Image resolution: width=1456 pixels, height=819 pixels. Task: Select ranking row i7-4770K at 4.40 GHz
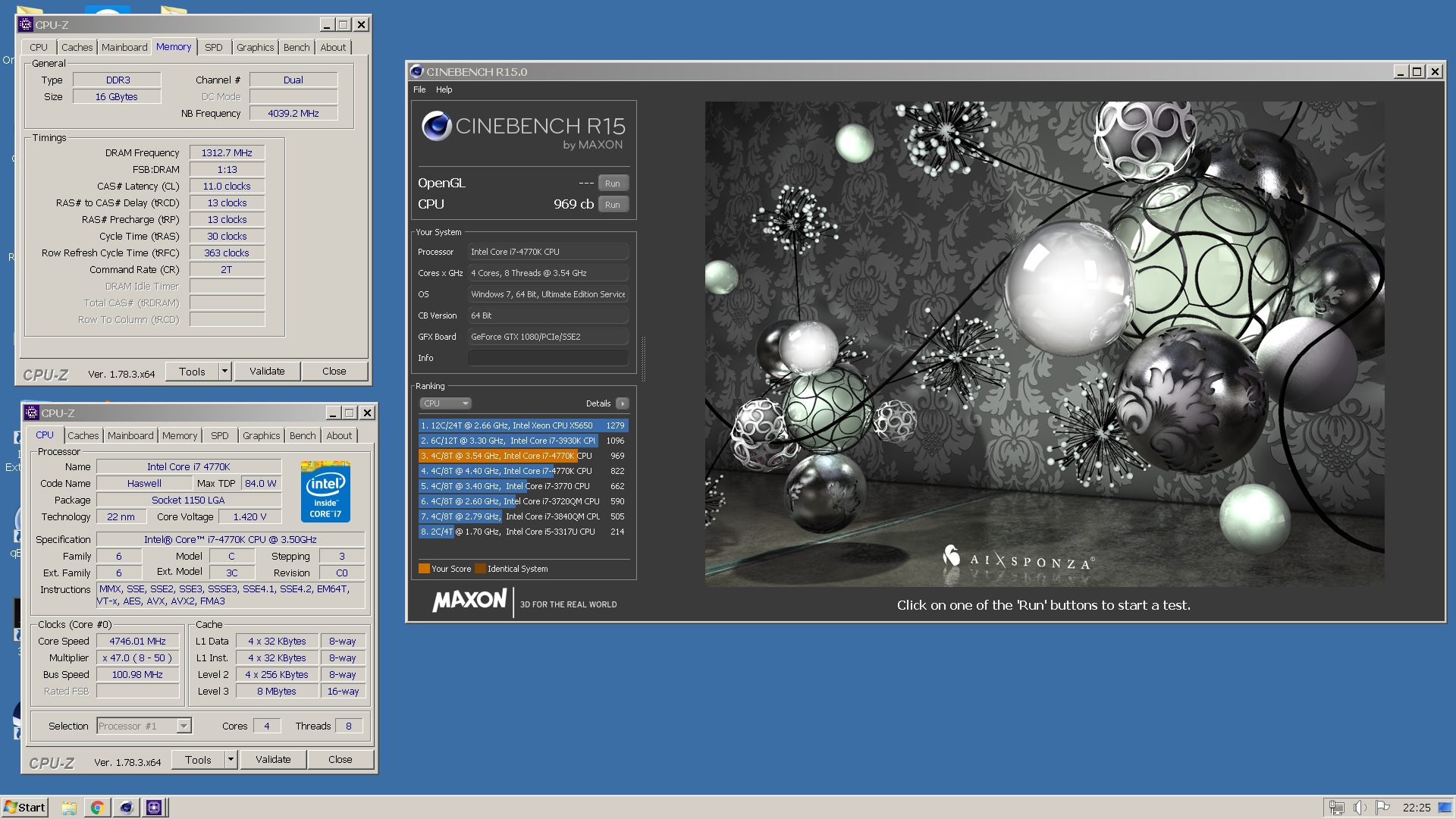[523, 471]
